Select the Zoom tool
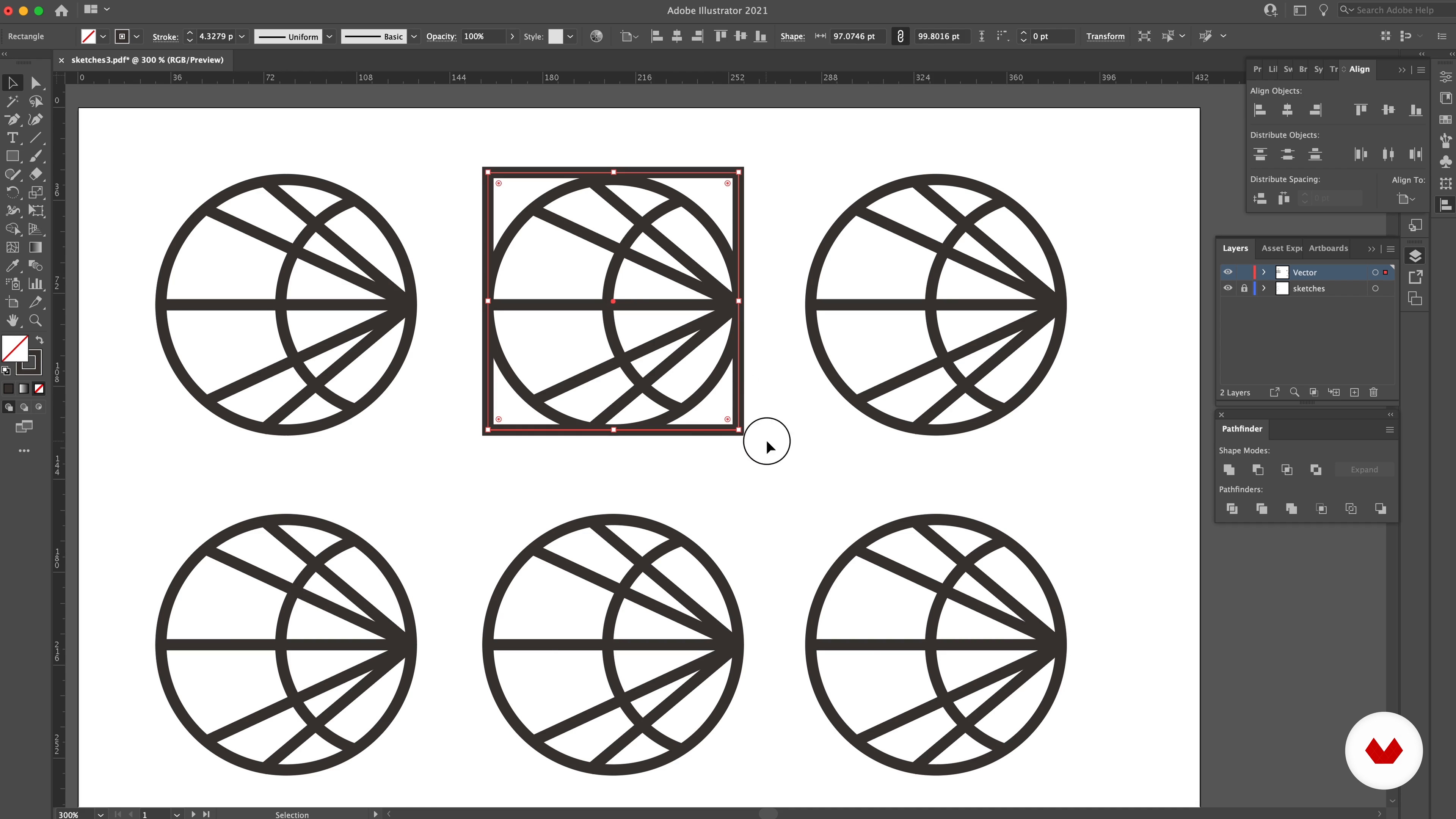The height and width of the screenshot is (819, 1456). click(36, 320)
